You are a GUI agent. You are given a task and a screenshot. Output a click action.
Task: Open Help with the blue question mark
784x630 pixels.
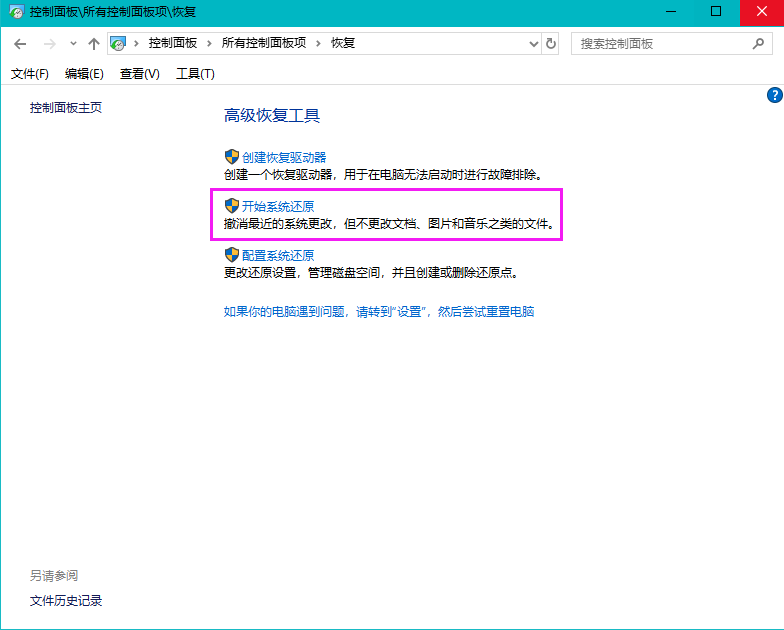coord(774,95)
